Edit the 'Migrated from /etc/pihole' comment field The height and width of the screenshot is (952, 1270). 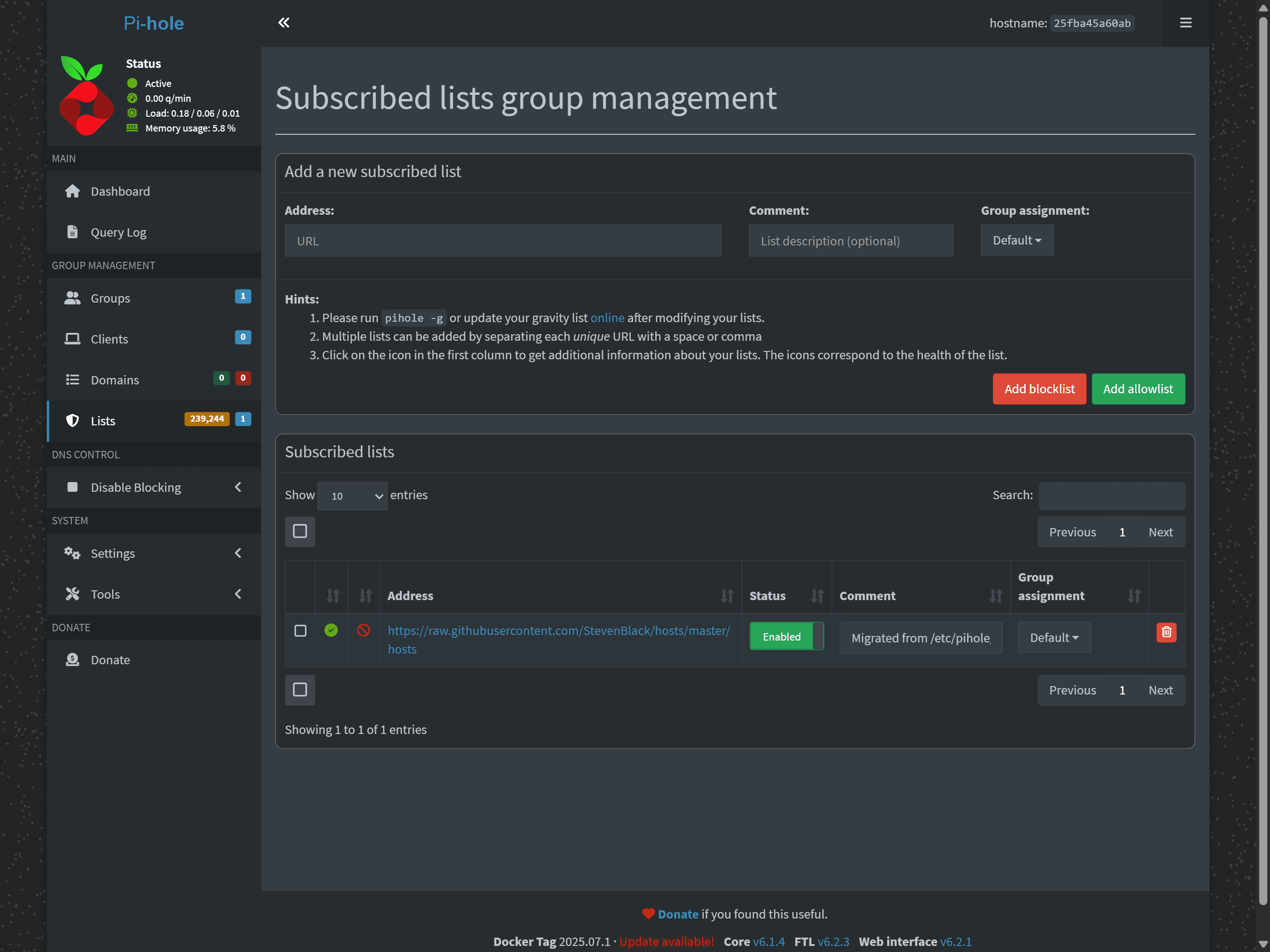pyautogui.click(x=920, y=637)
